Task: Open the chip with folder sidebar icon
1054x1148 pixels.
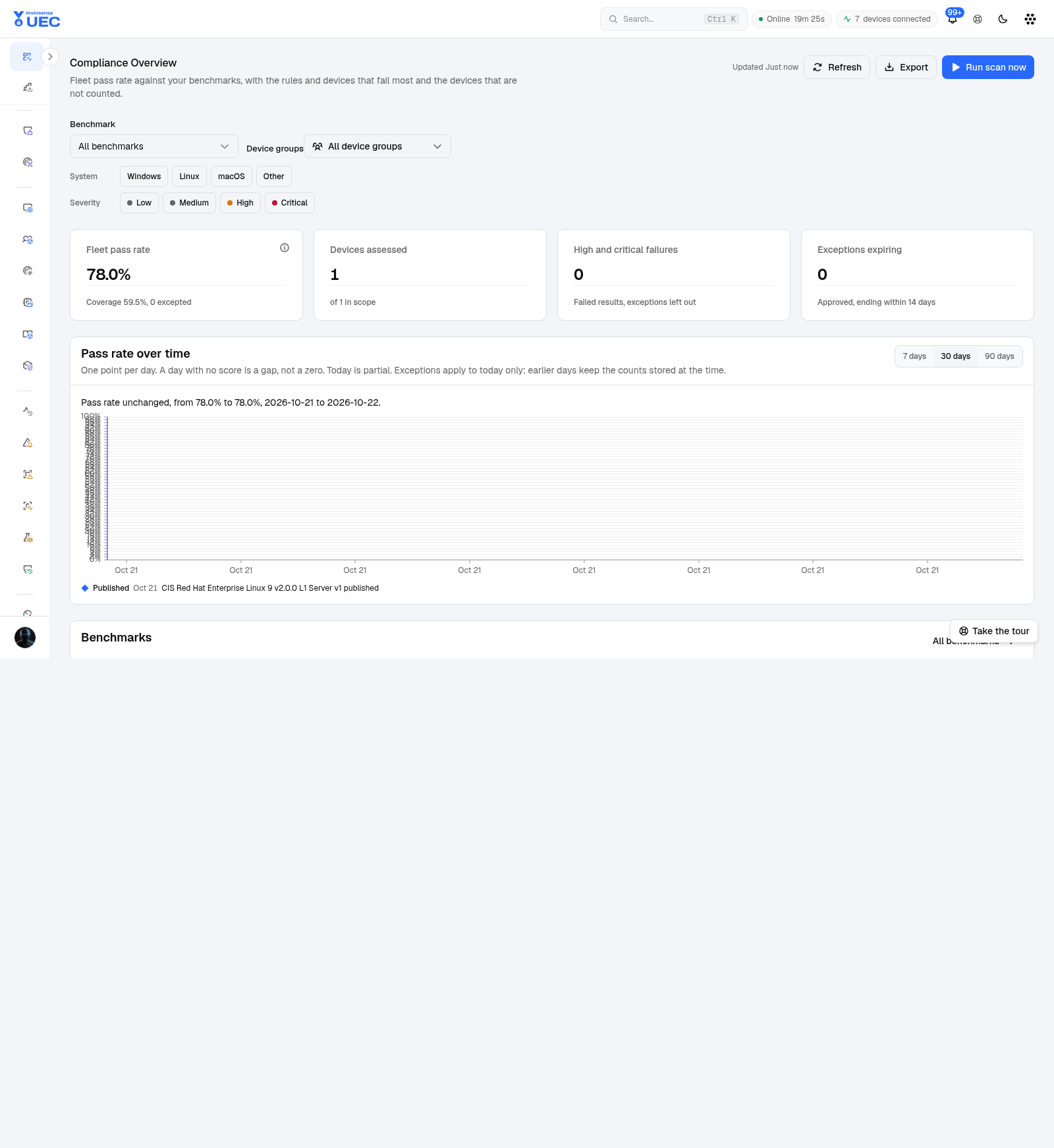Action: point(28,302)
